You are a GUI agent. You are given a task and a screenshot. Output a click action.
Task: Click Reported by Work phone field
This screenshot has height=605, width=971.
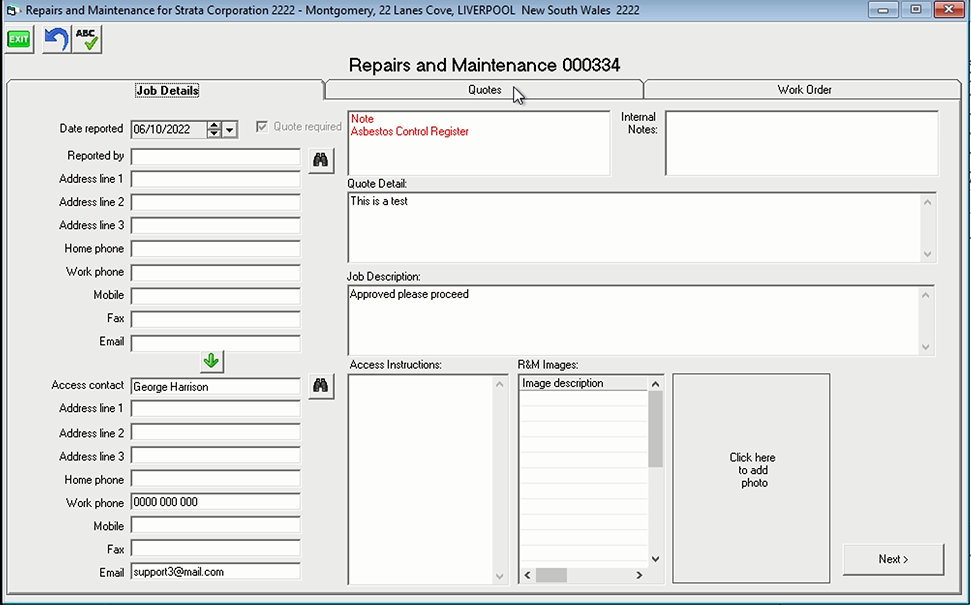(216, 272)
